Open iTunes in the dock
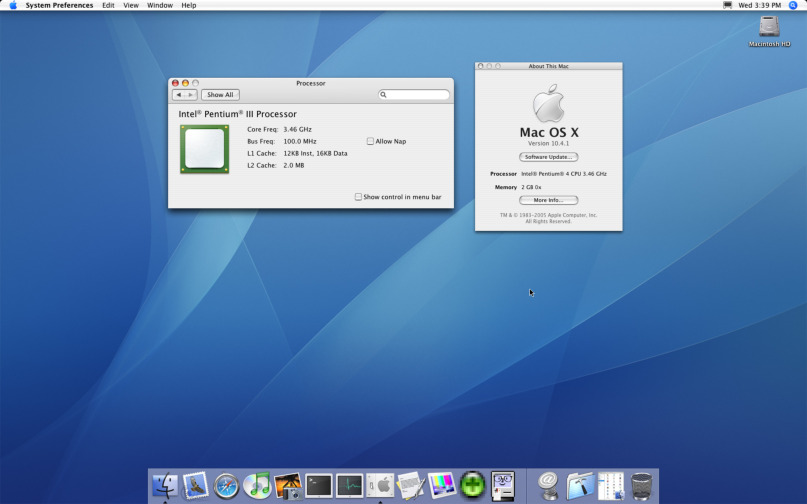Image resolution: width=807 pixels, height=504 pixels. [x=258, y=486]
